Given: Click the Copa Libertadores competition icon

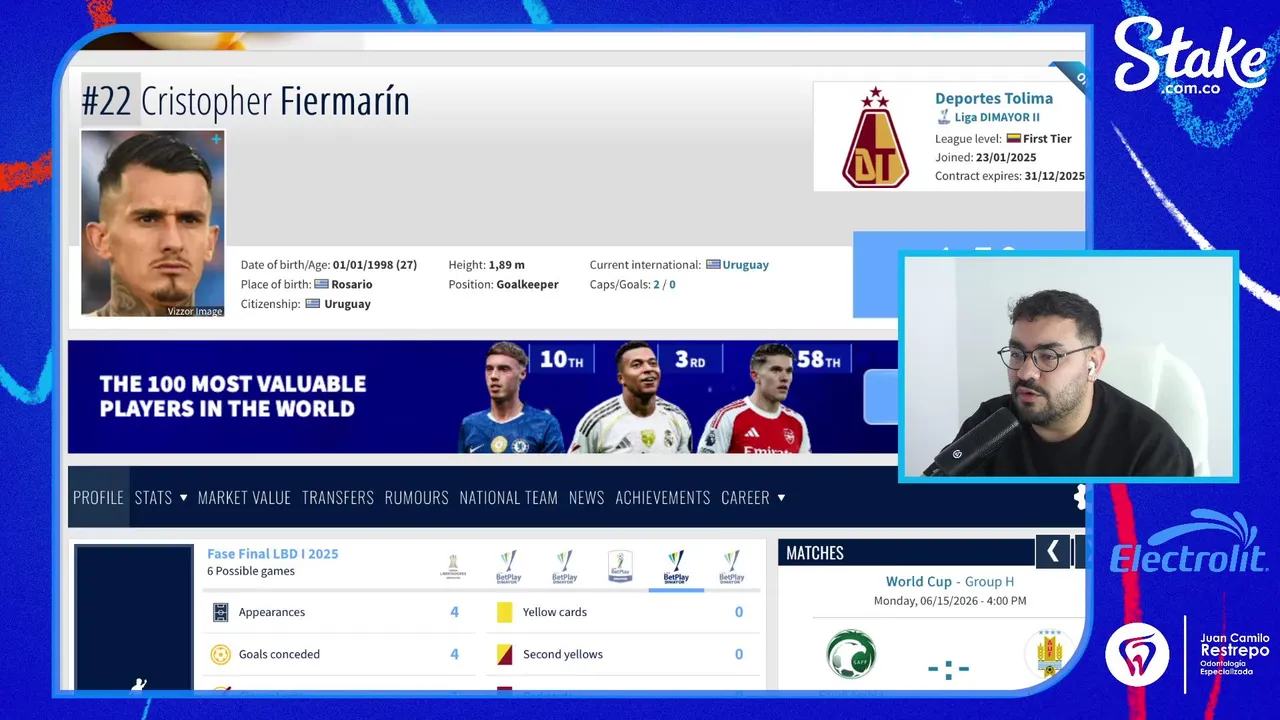Looking at the screenshot, I should (453, 566).
